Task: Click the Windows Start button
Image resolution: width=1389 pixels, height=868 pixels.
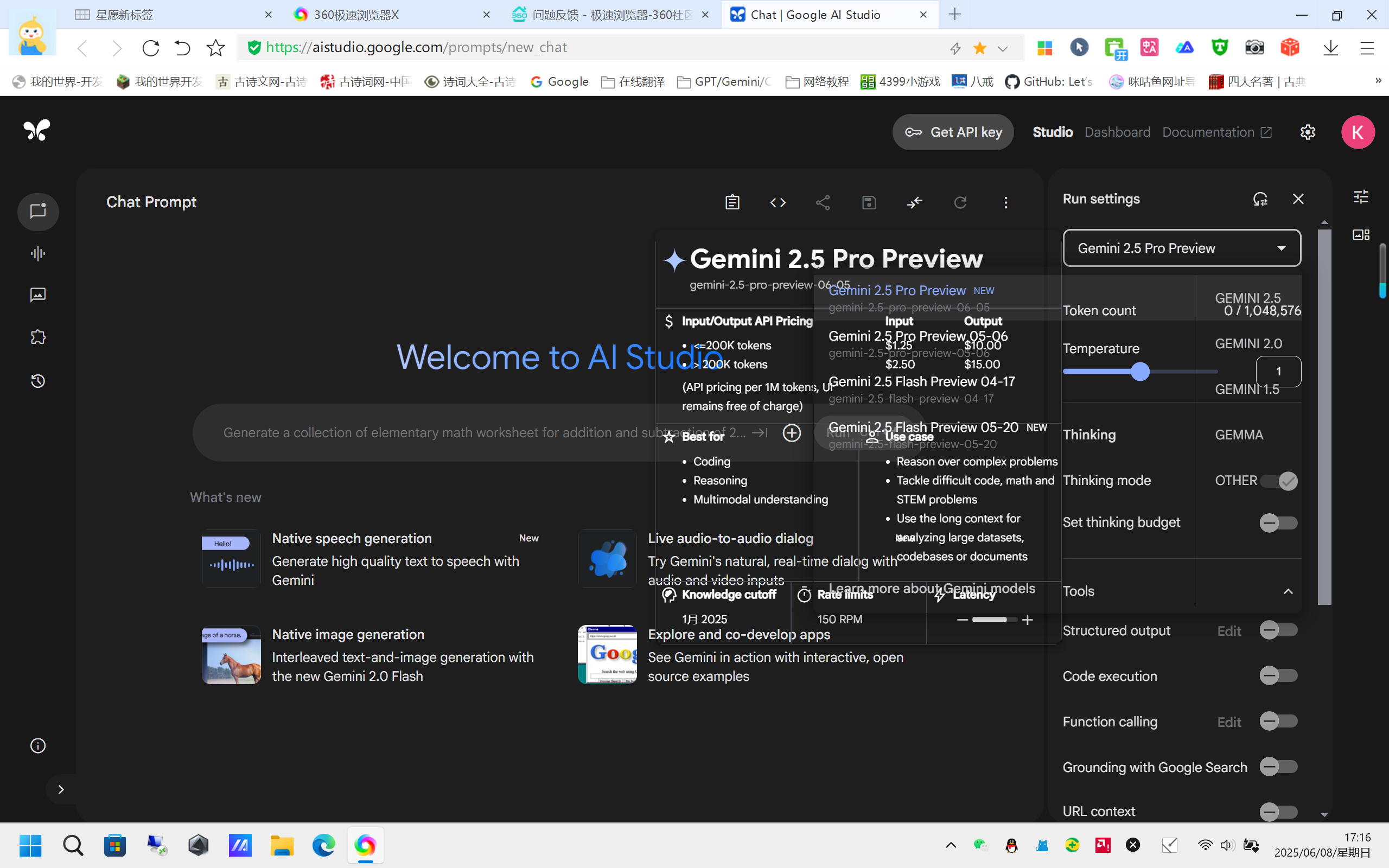Action: click(x=30, y=845)
